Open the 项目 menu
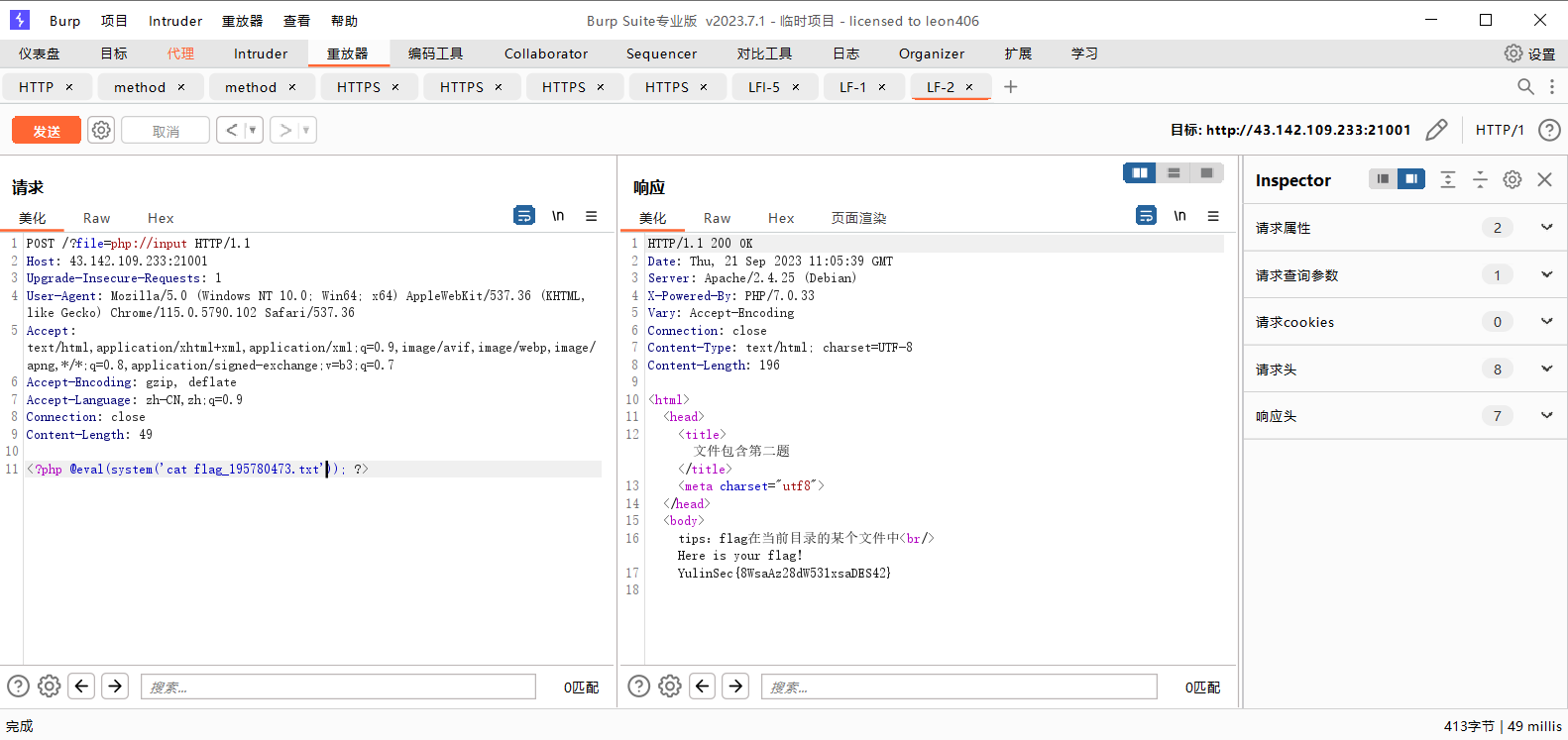Viewport: 1568px width, 740px height. click(x=114, y=21)
